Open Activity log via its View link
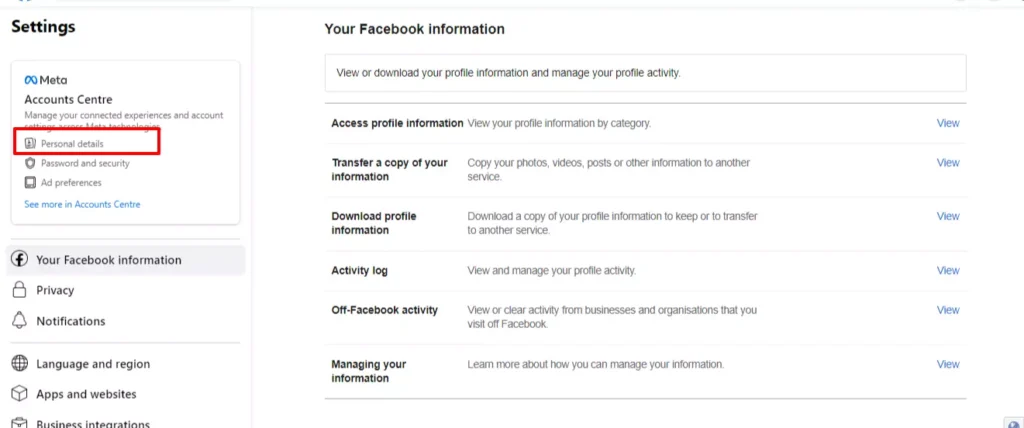This screenshot has height=428, width=1024. [947, 270]
